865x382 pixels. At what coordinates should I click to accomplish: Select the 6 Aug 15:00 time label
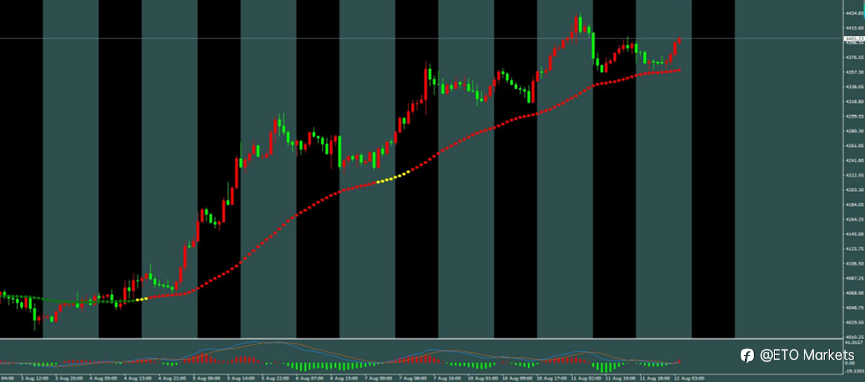pos(344,378)
